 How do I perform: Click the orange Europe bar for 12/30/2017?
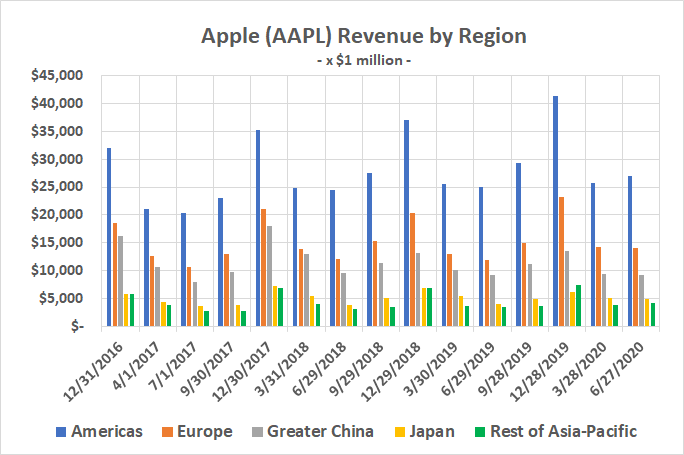[264, 267]
